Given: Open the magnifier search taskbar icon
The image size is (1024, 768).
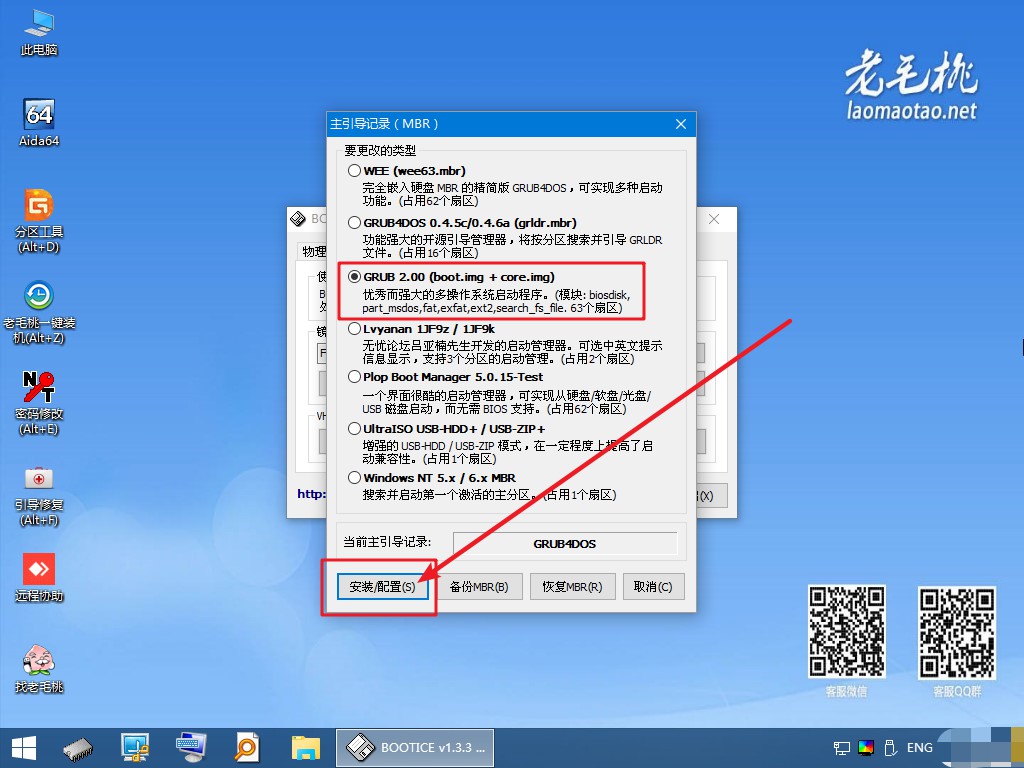Looking at the screenshot, I should tap(247, 748).
